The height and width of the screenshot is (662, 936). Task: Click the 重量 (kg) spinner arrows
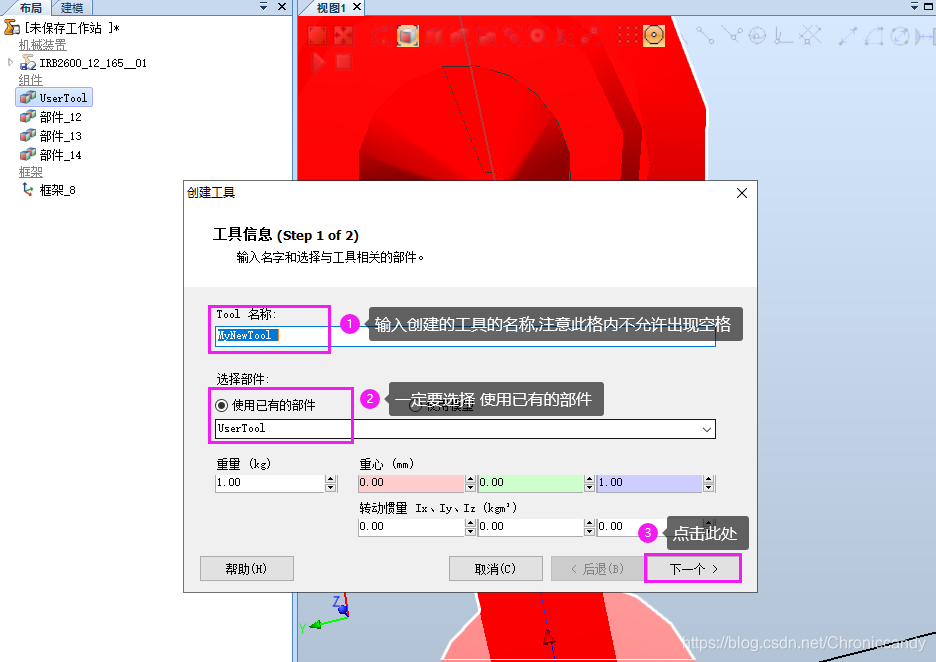(331, 483)
